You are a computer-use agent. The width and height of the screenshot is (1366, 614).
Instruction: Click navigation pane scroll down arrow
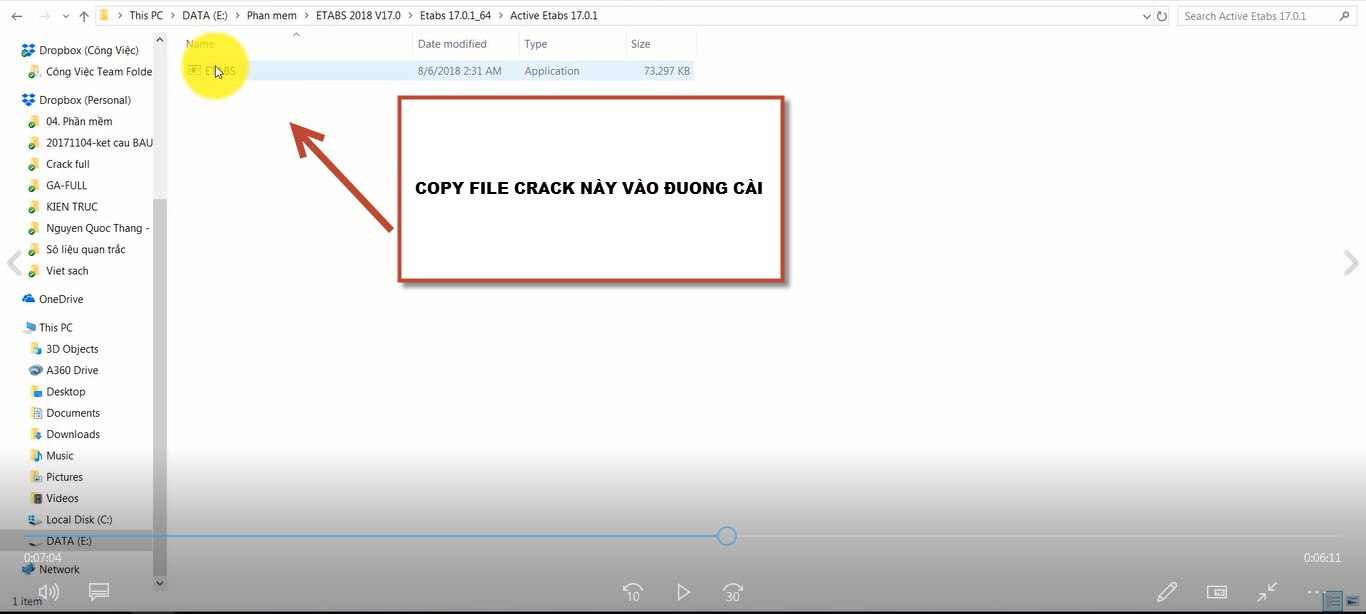click(159, 583)
